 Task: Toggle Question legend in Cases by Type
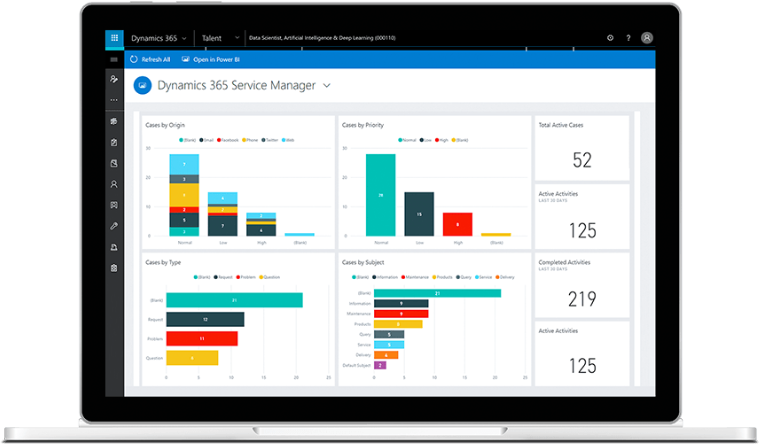tap(270, 277)
